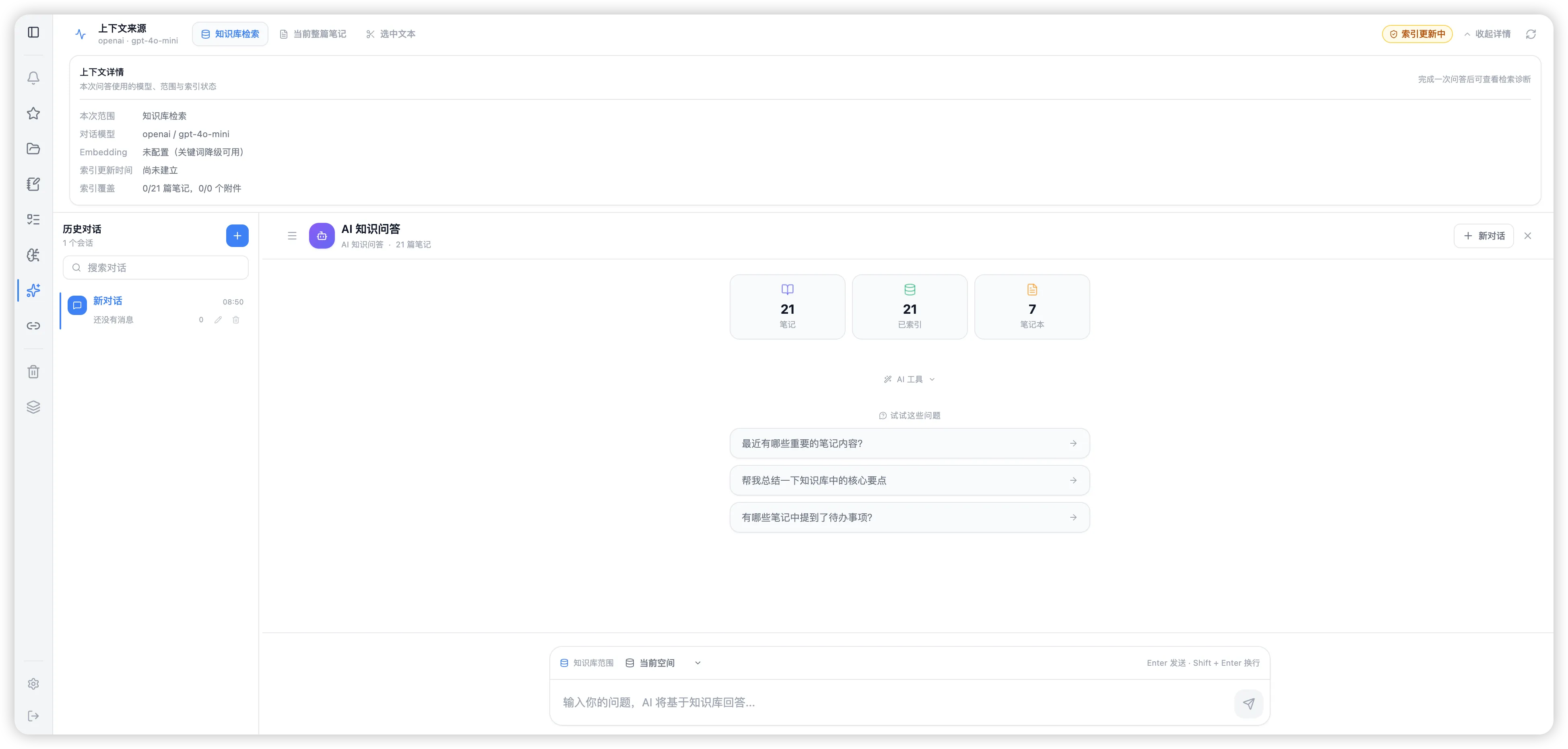The height and width of the screenshot is (749, 1568).
Task: Open the trash icon in sidebar
Action: click(33, 372)
